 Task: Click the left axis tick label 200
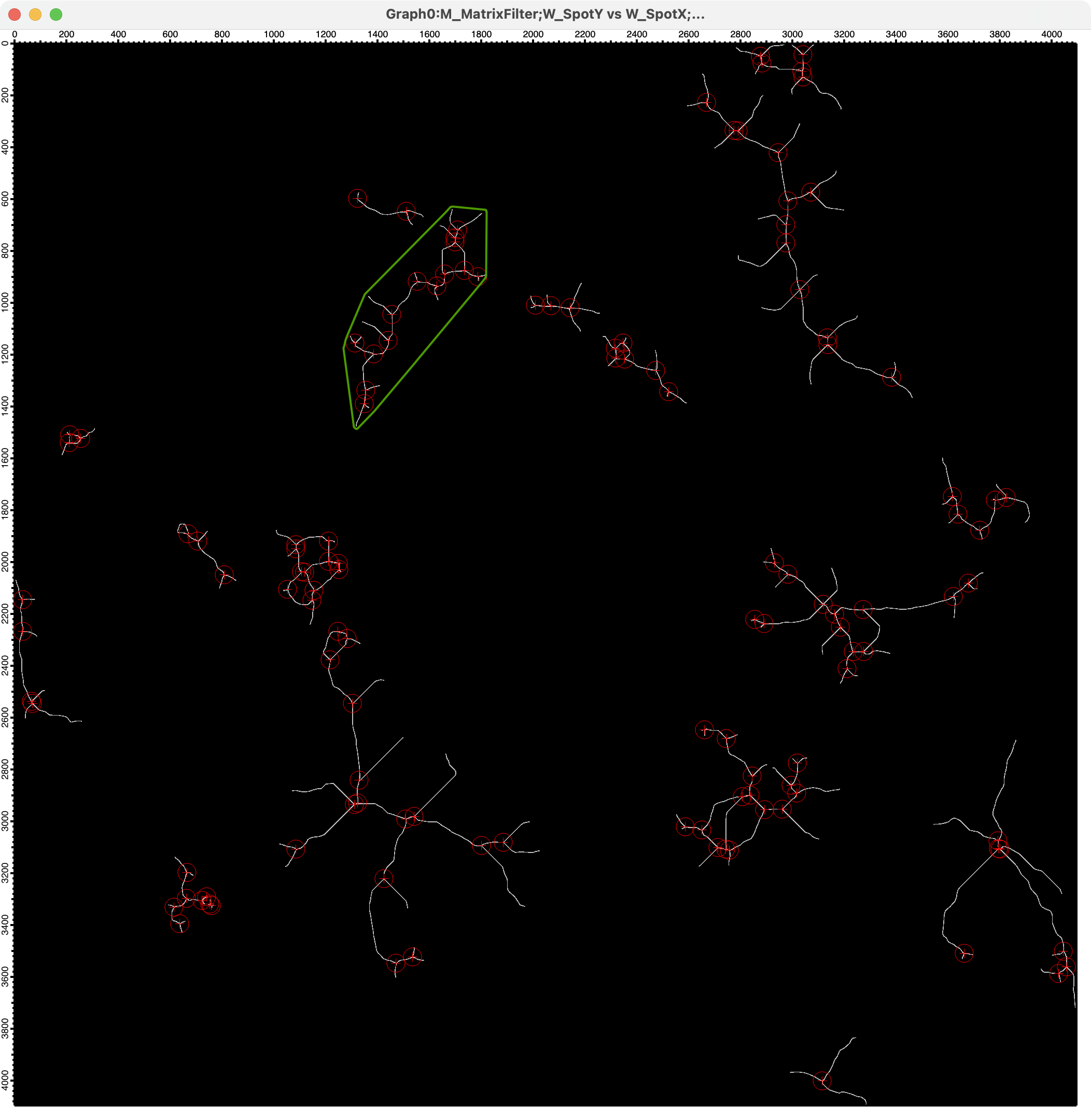point(5,95)
